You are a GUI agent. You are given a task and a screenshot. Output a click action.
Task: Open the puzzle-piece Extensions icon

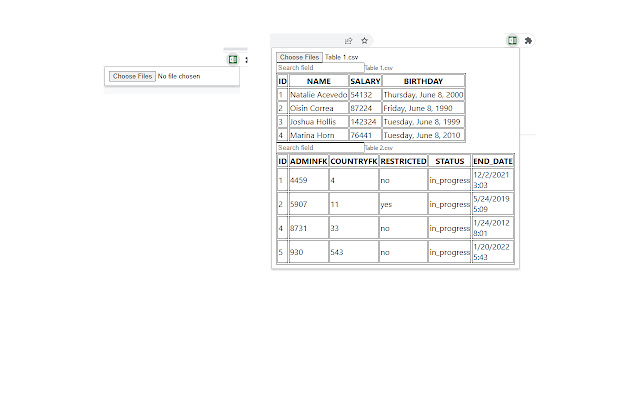(x=528, y=40)
